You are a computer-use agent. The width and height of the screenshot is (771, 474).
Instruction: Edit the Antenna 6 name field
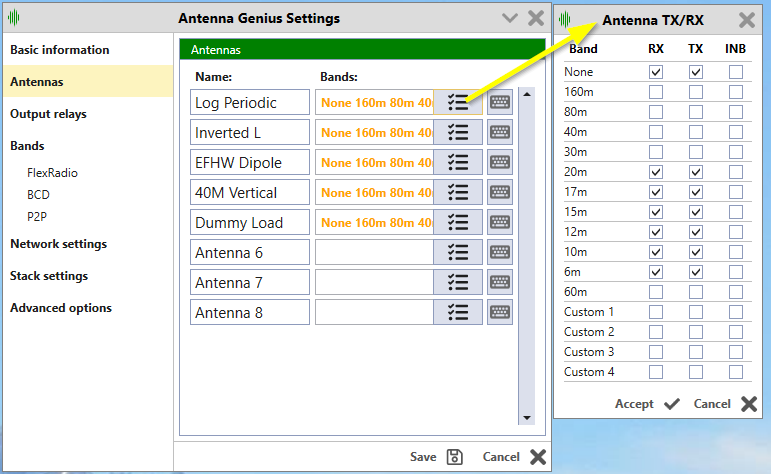(250, 252)
